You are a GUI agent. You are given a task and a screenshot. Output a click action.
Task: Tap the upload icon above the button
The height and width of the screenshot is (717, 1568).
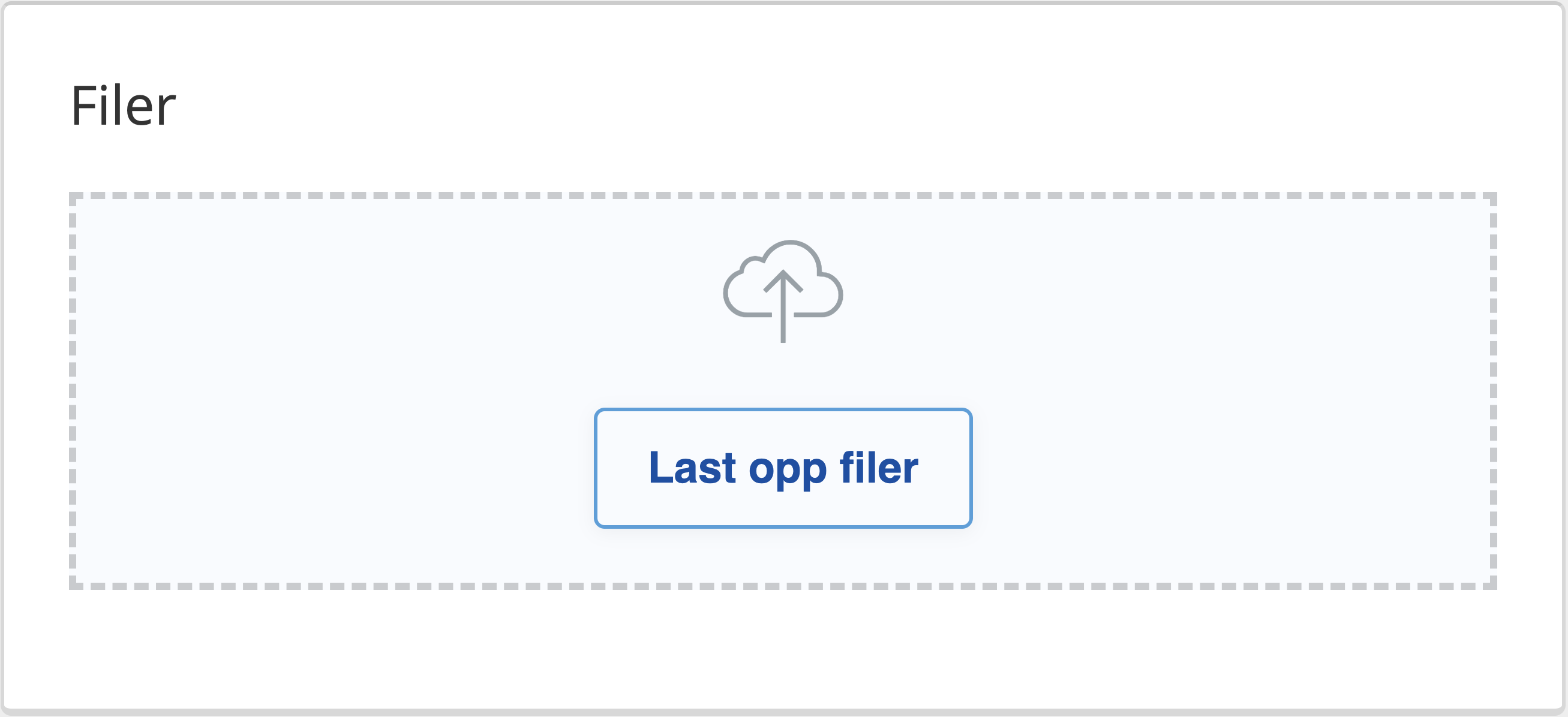click(x=783, y=291)
